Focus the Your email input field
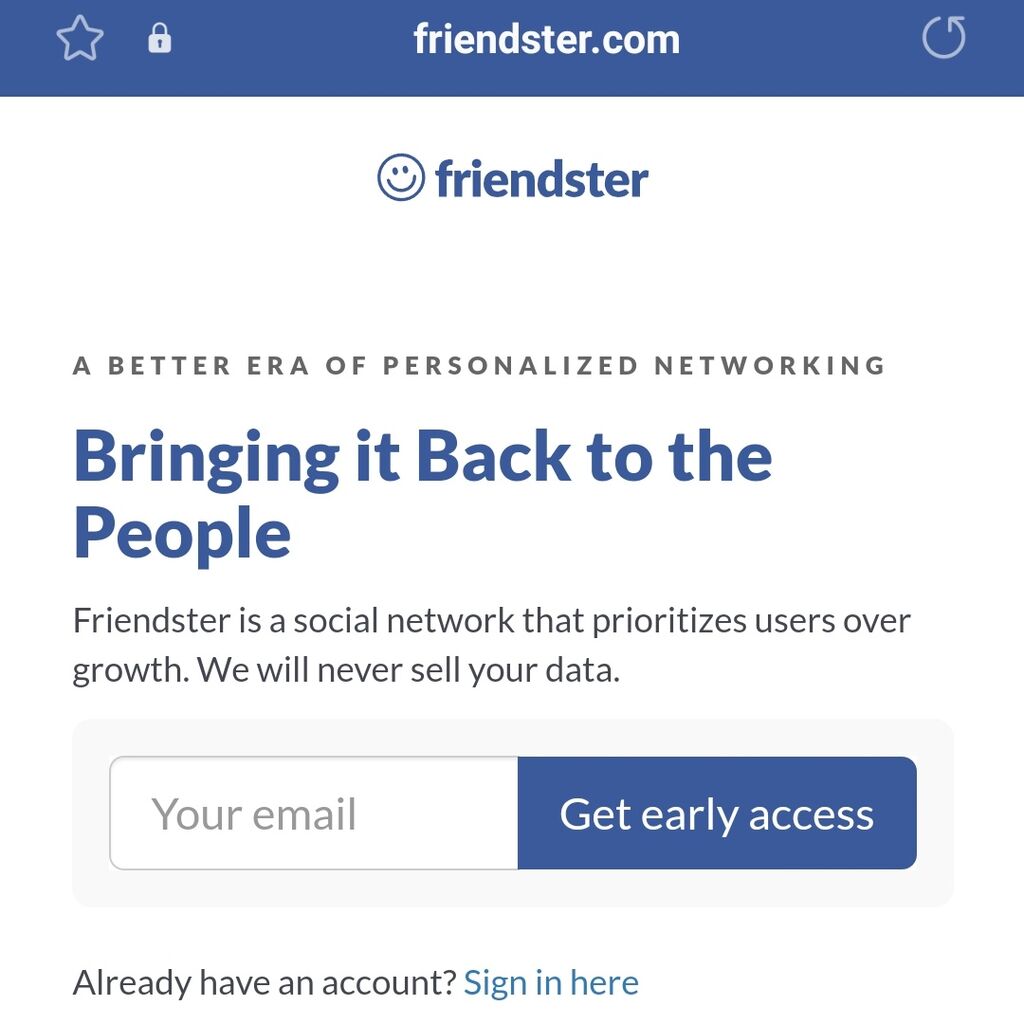This screenshot has height=1024, width=1024. [x=314, y=813]
